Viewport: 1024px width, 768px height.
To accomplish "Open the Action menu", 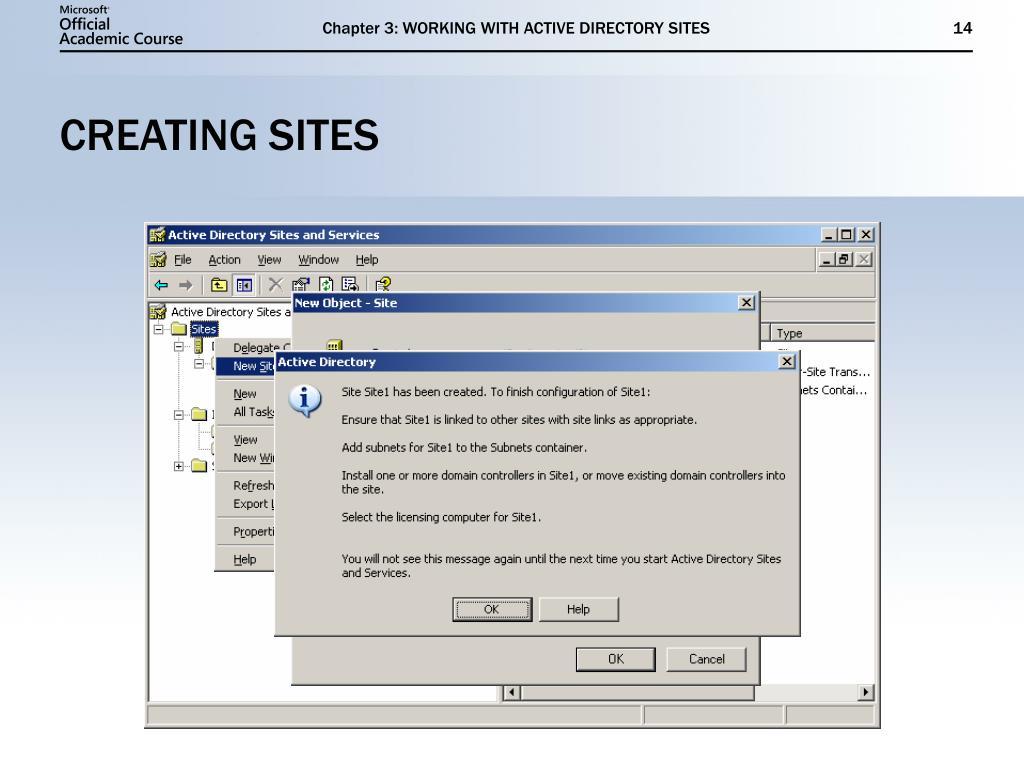I will pyautogui.click(x=225, y=260).
